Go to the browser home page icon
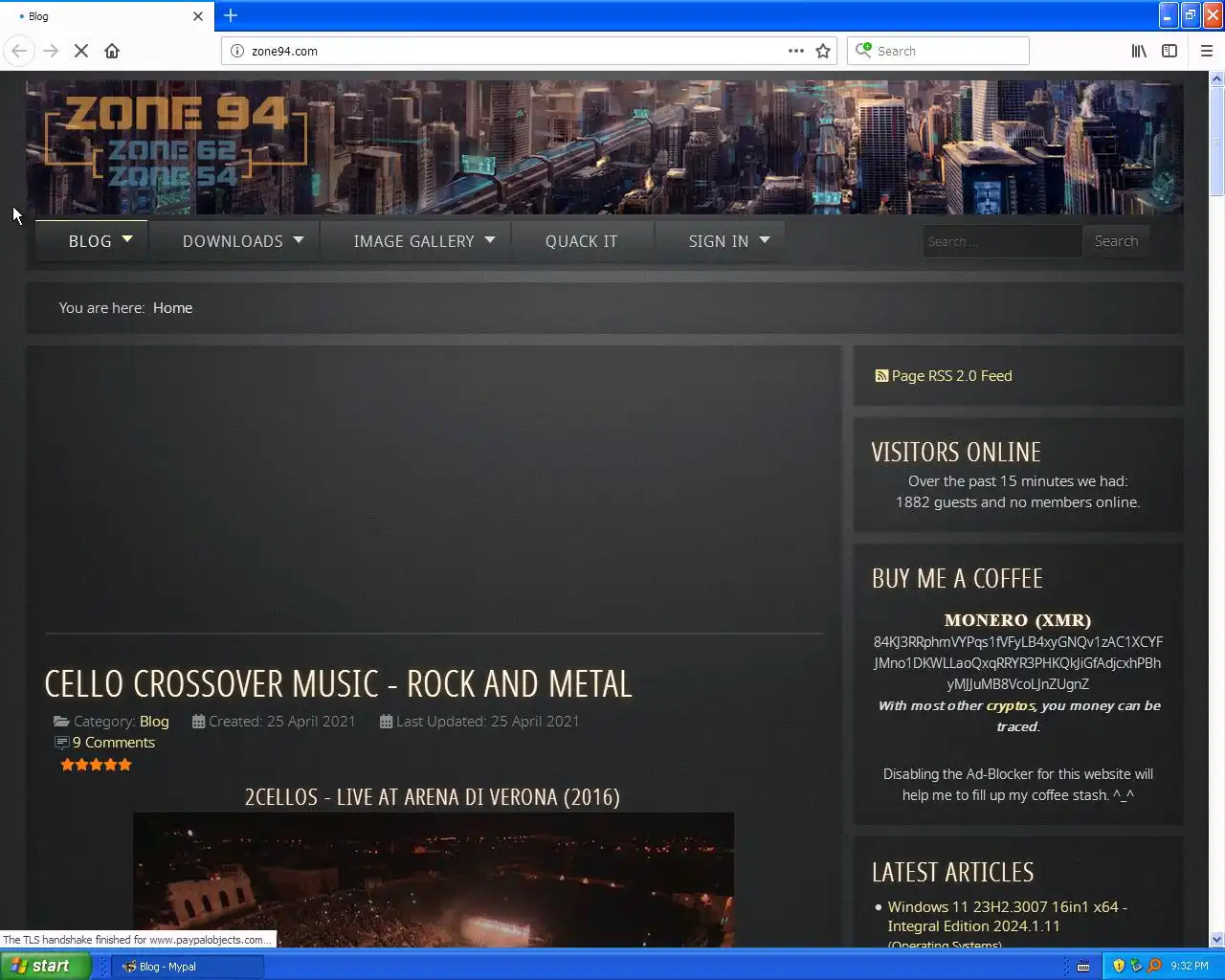The width and height of the screenshot is (1225, 980). (112, 51)
